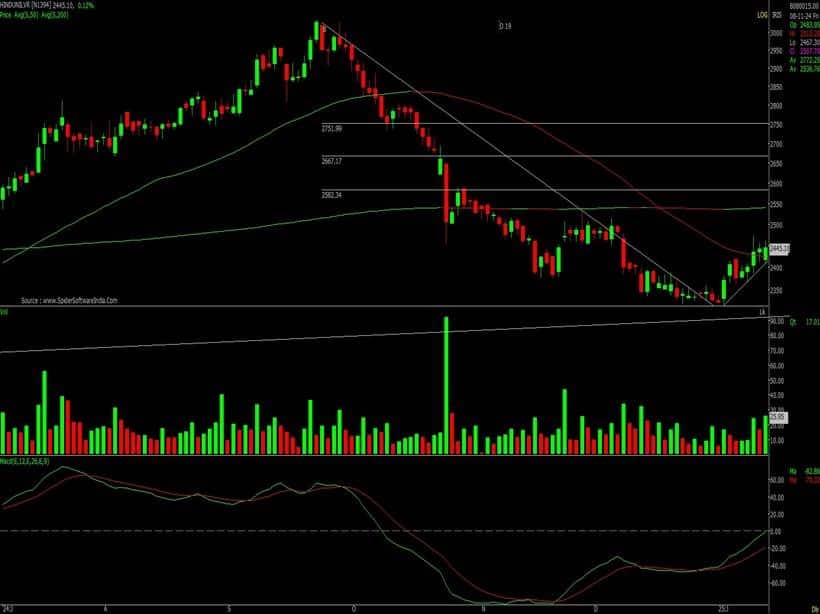Click the MACD zero dashed line
The image size is (820, 614).
pyautogui.click(x=380, y=530)
